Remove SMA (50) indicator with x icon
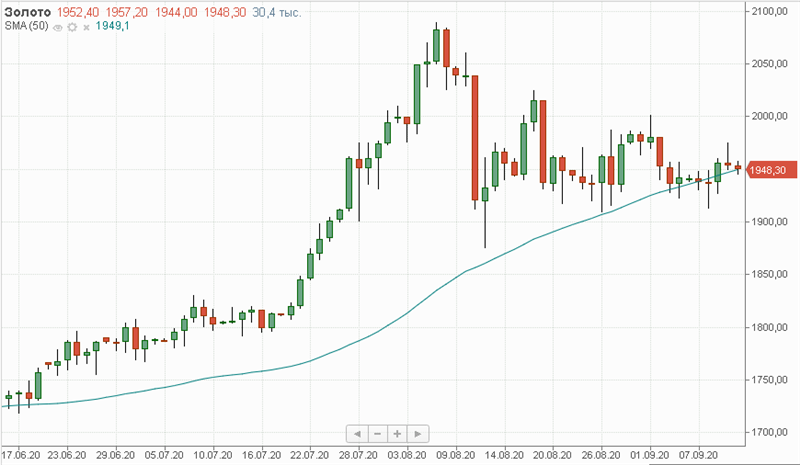The image size is (800, 465). click(86, 28)
